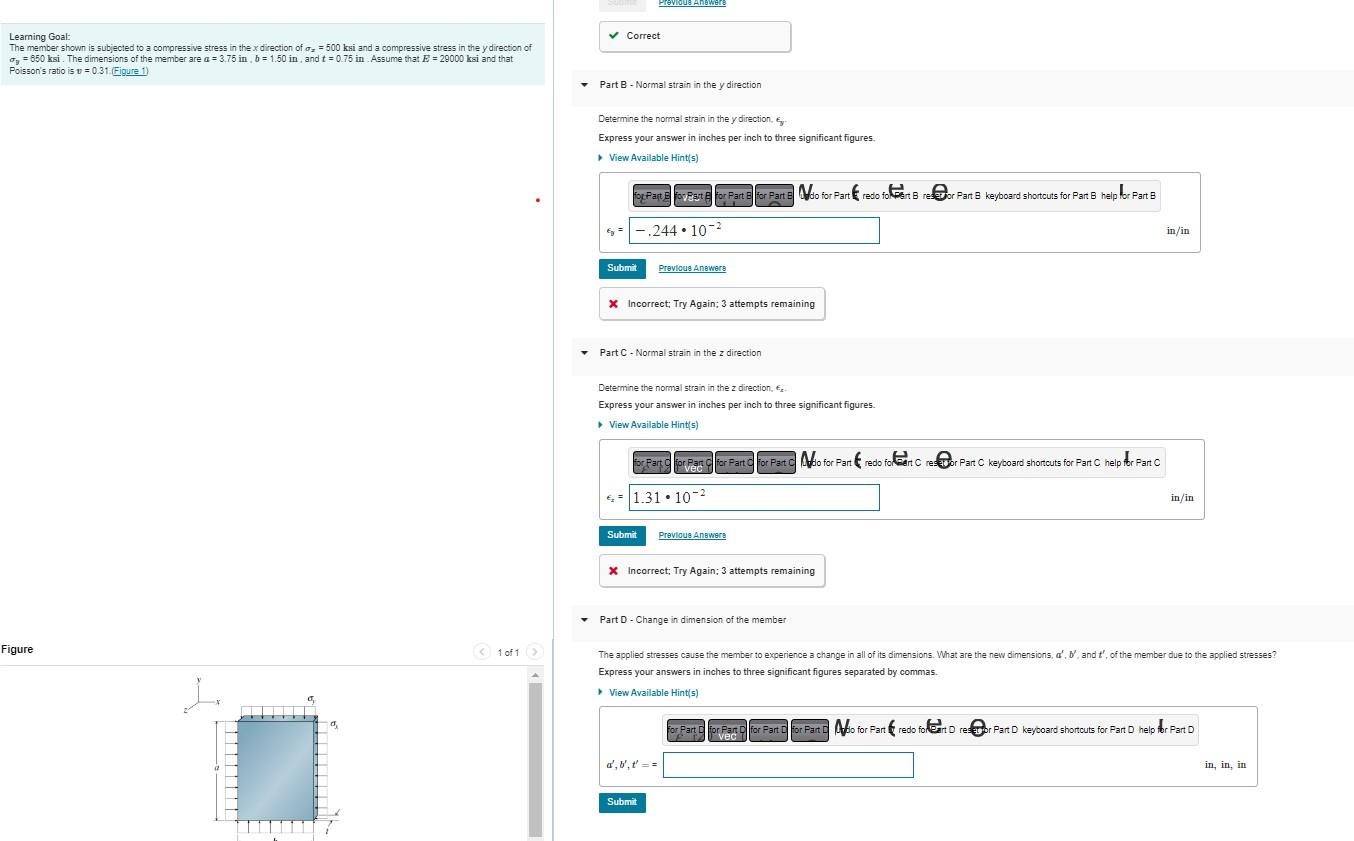Click the scroll-up arrow of figure panel
This screenshot has width=1354, height=841.
point(535,676)
